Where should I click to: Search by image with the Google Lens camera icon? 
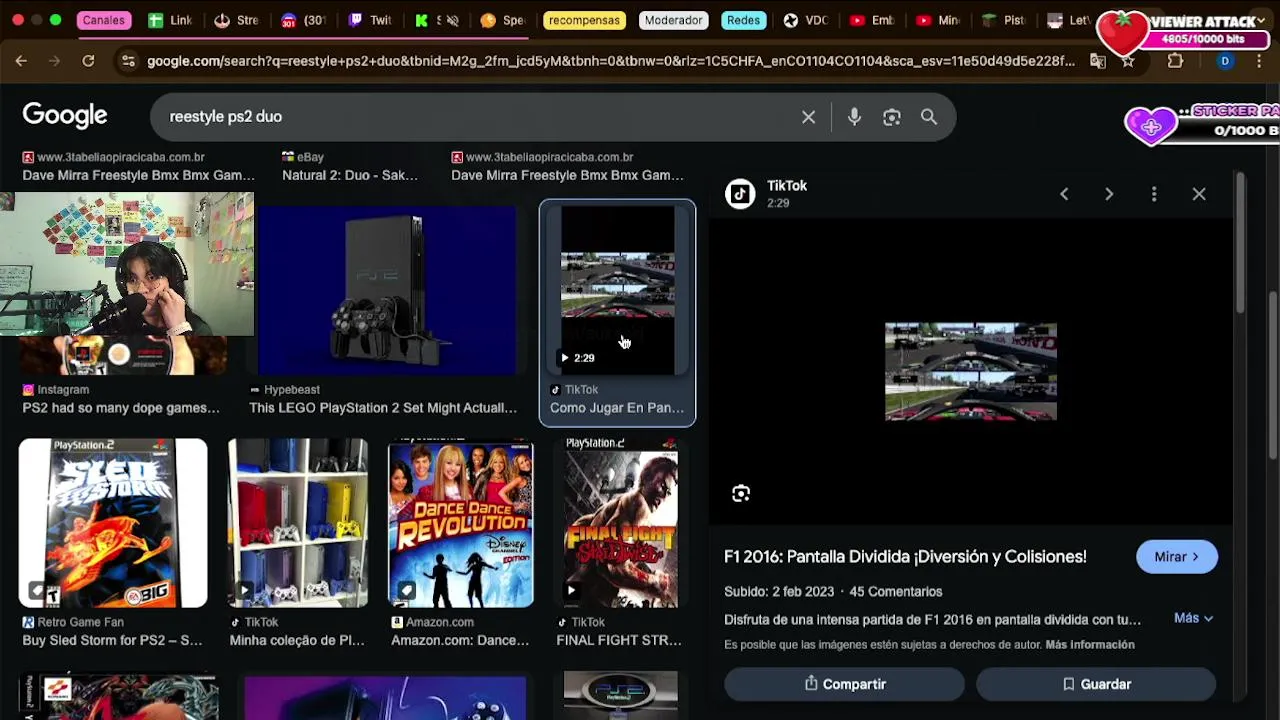(x=892, y=117)
